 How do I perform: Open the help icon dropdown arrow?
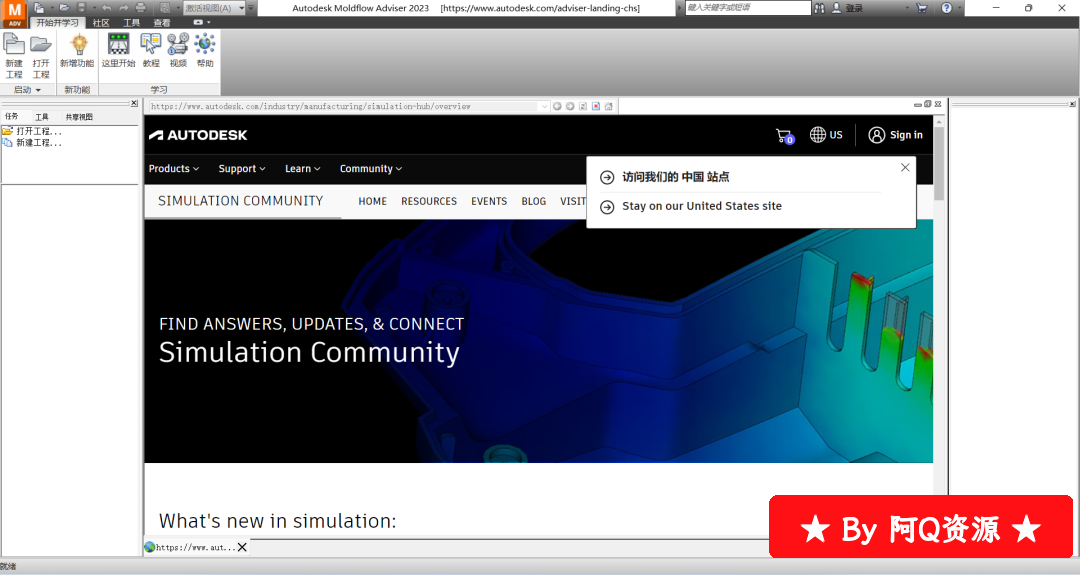click(x=959, y=8)
